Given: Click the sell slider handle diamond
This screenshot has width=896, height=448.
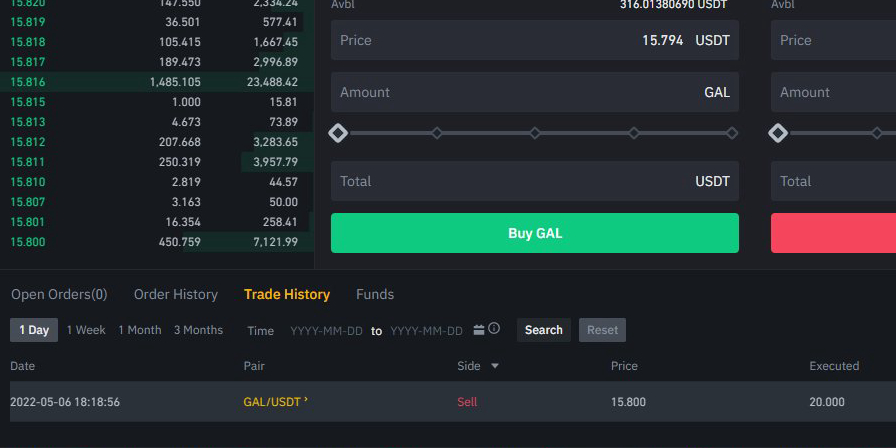Looking at the screenshot, I should tap(778, 133).
